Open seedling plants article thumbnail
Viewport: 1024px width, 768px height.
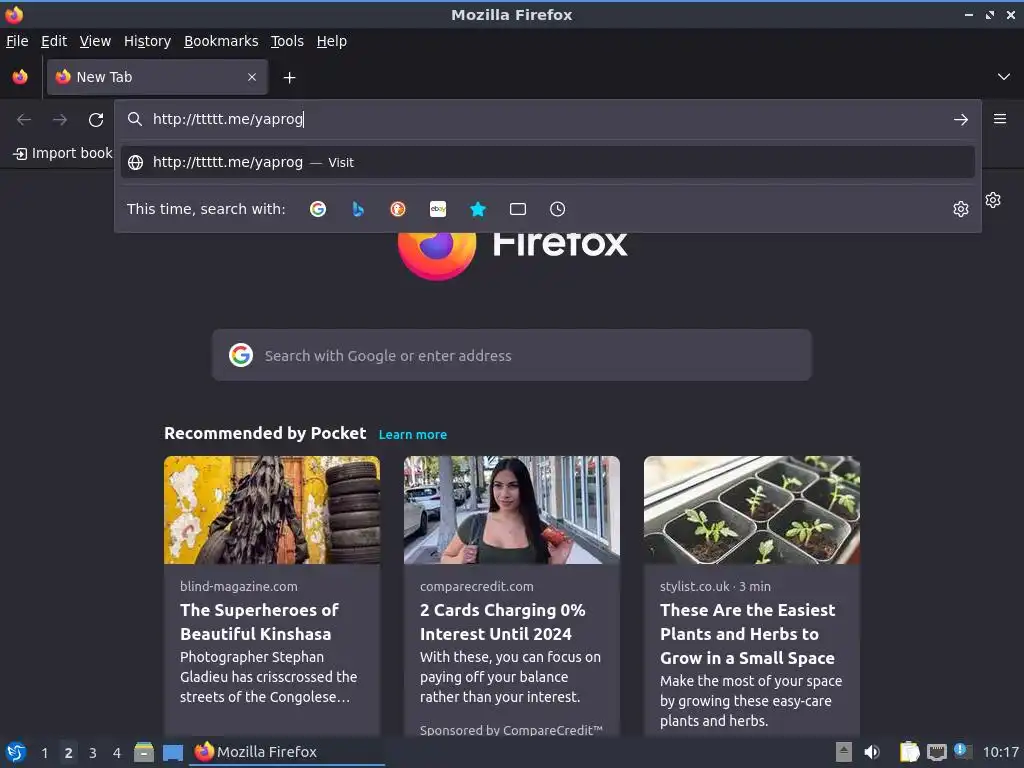(752, 509)
